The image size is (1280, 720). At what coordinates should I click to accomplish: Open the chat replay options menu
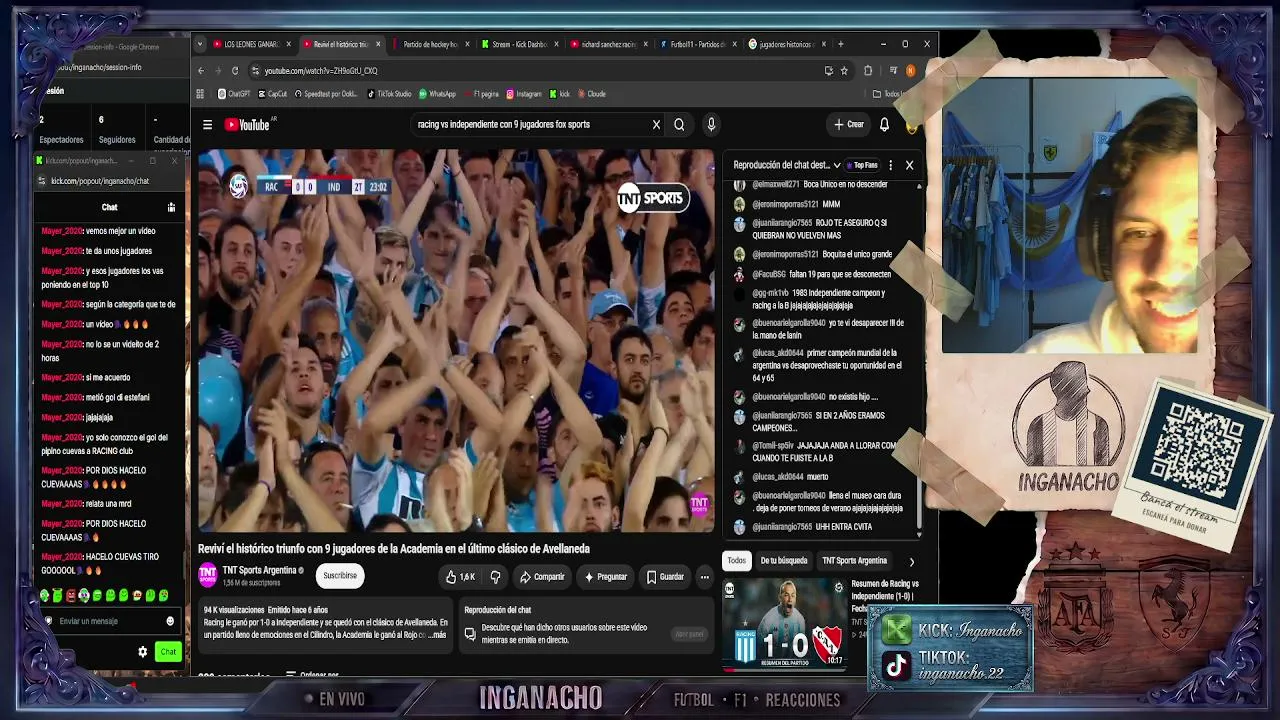(890, 165)
